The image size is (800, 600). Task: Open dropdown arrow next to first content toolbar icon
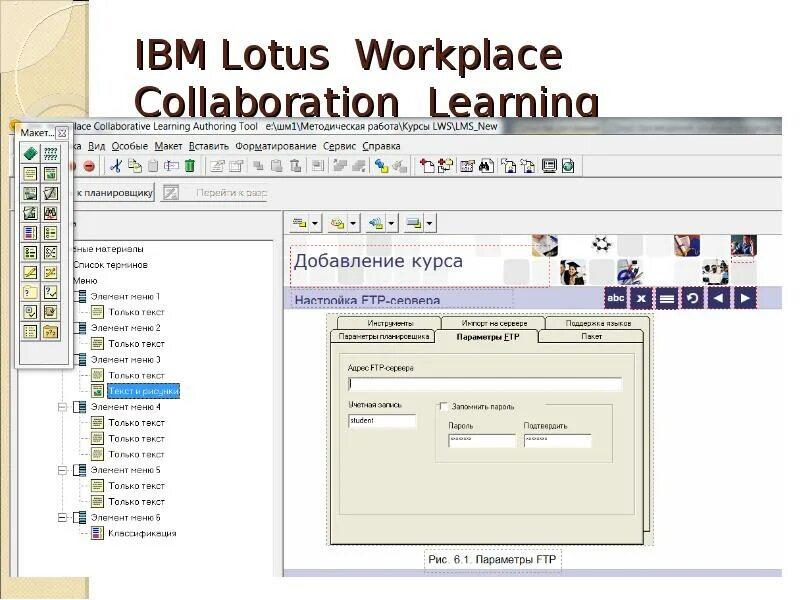point(315,223)
